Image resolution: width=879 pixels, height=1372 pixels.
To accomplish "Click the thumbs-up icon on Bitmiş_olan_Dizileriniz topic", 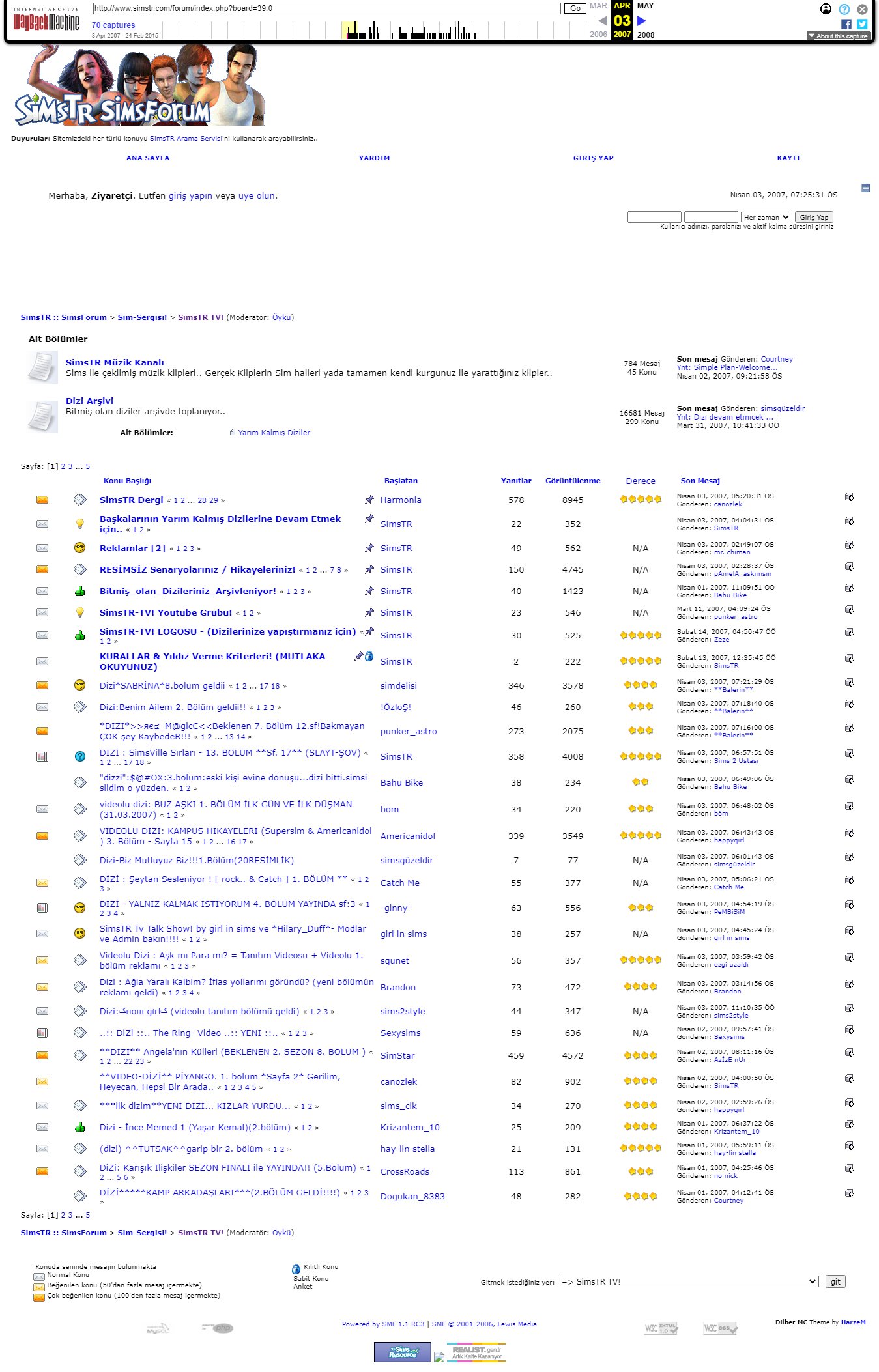I will [x=79, y=592].
